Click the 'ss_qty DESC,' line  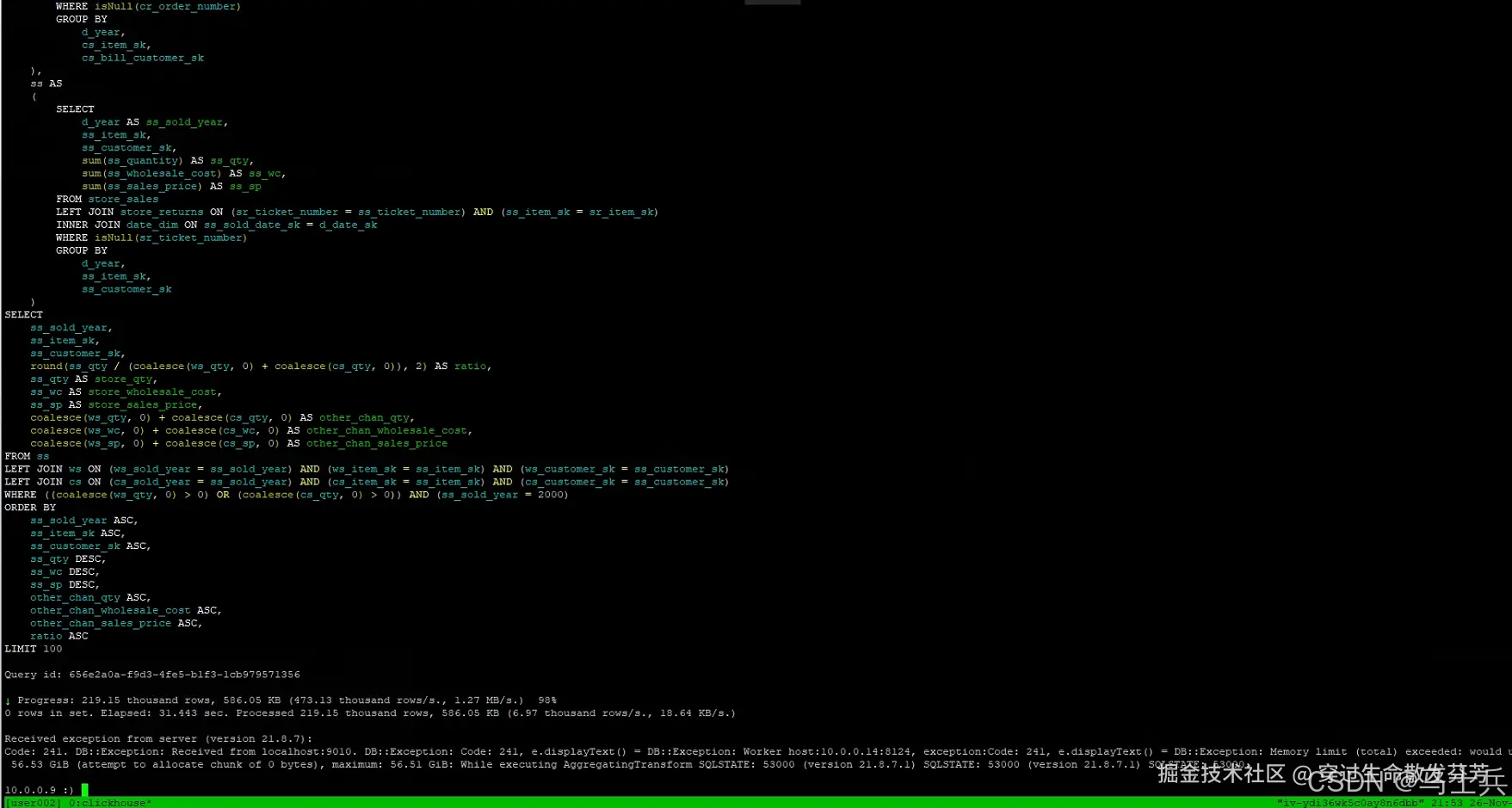pos(68,558)
